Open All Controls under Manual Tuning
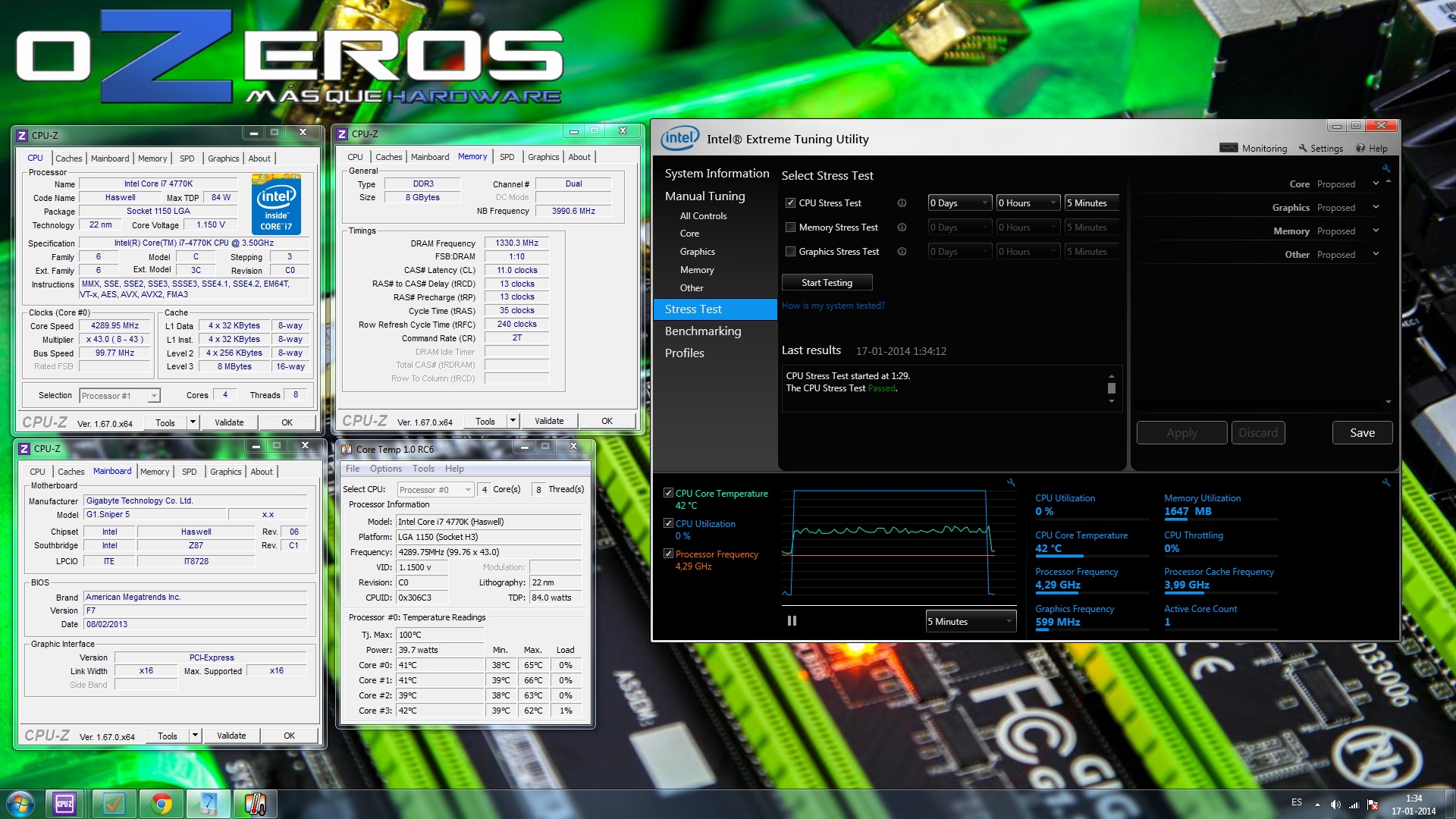 703,216
